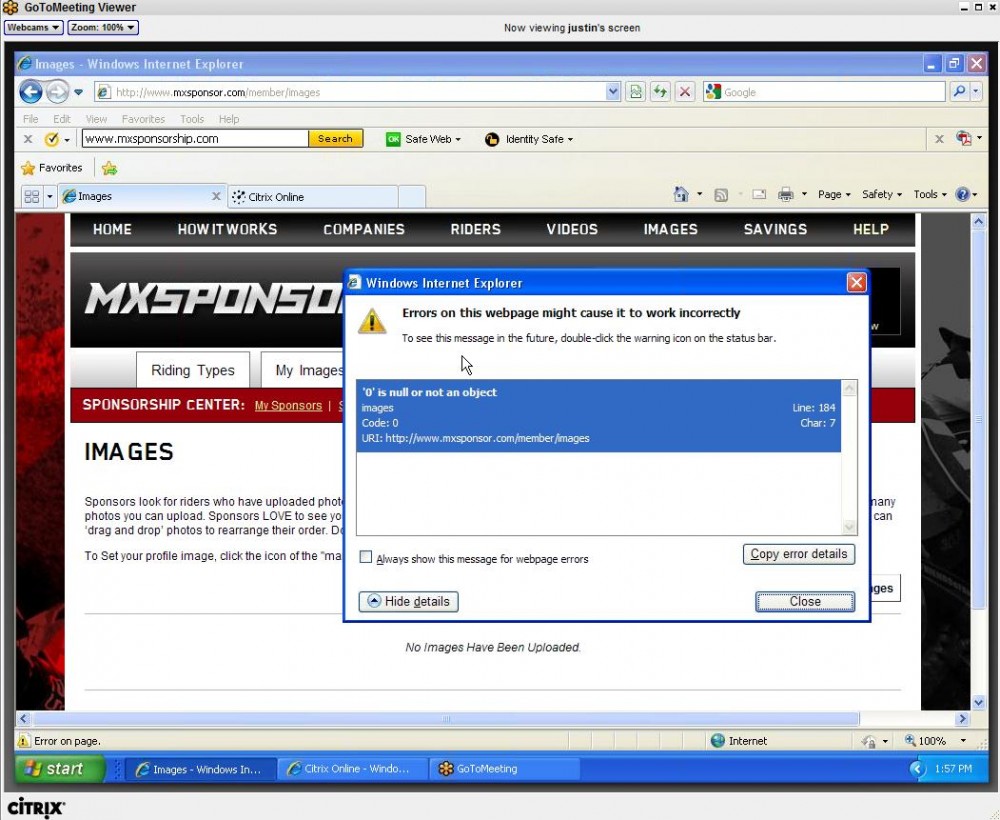Click the Read Mail envelope icon
The image size is (1000, 820).
click(x=758, y=194)
